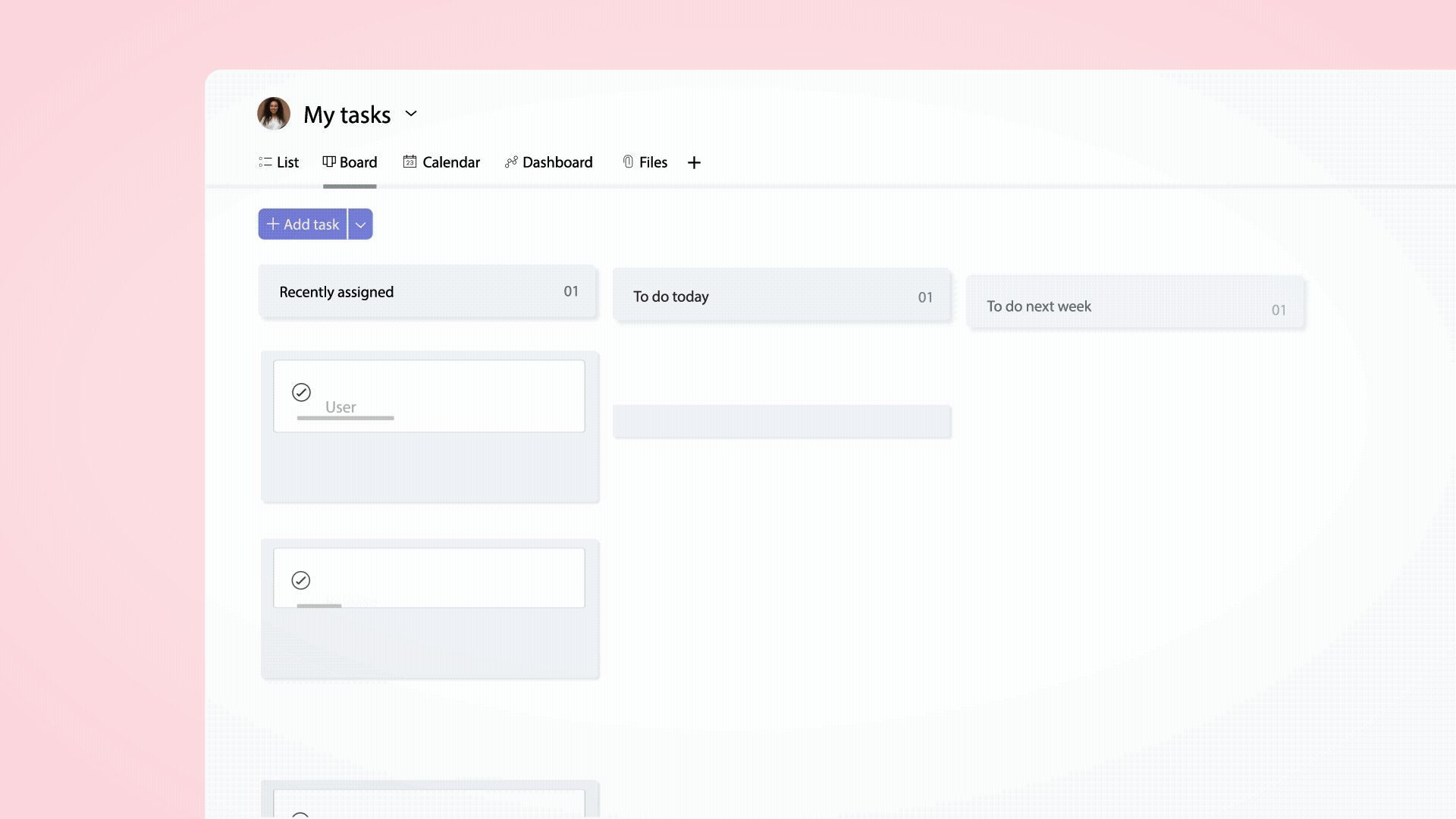Mark the User task card complete
The height and width of the screenshot is (819, 1456).
[301, 392]
